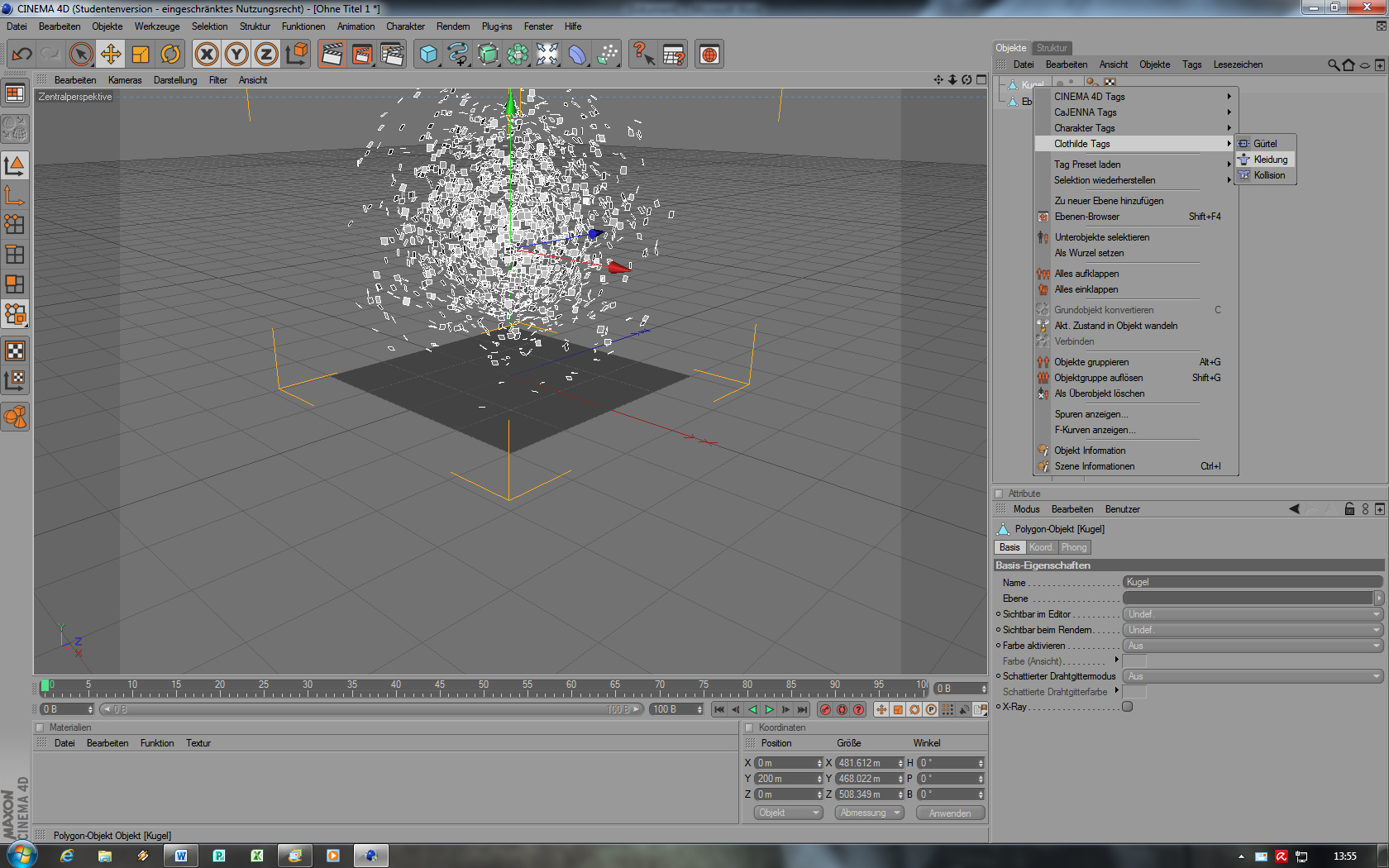The width and height of the screenshot is (1389, 868).
Task: Select the polygon mode icon in left sidebar
Action: 15,284
